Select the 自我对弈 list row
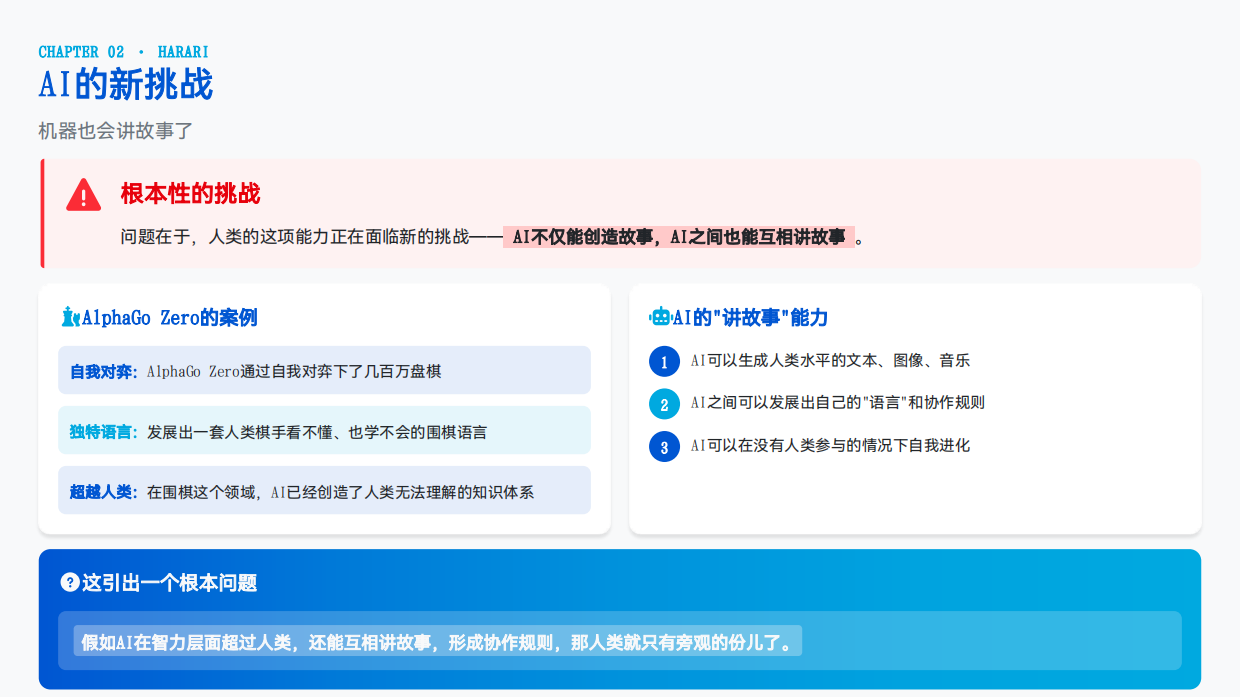Viewport: 1240px width, 697px height. click(x=324, y=370)
